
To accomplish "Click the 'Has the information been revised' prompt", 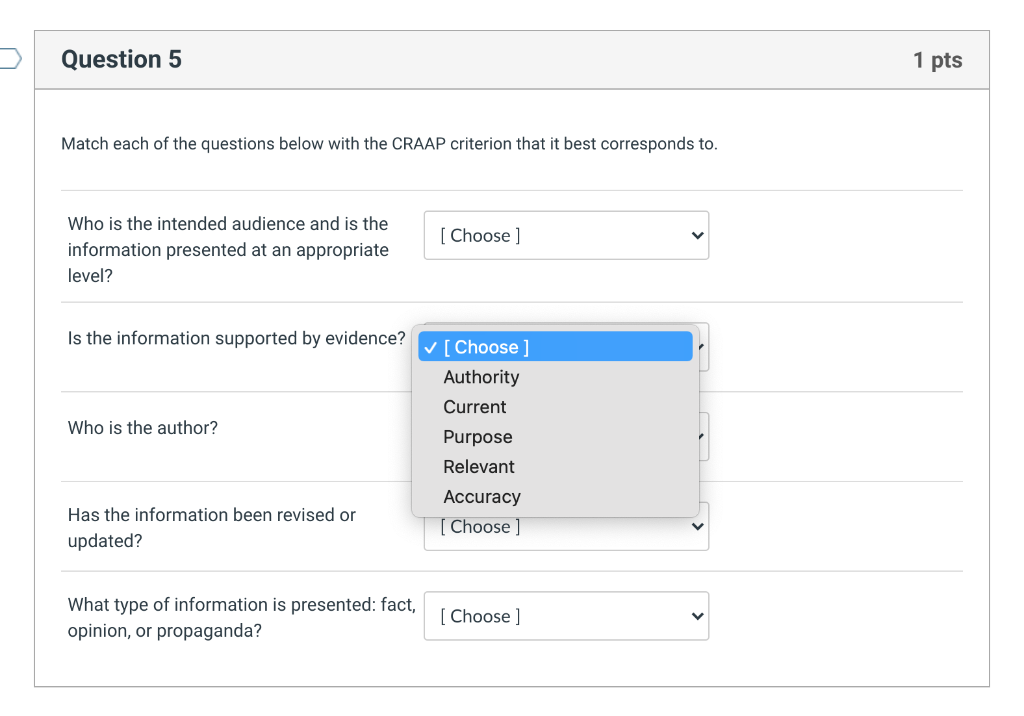I will 212,528.
